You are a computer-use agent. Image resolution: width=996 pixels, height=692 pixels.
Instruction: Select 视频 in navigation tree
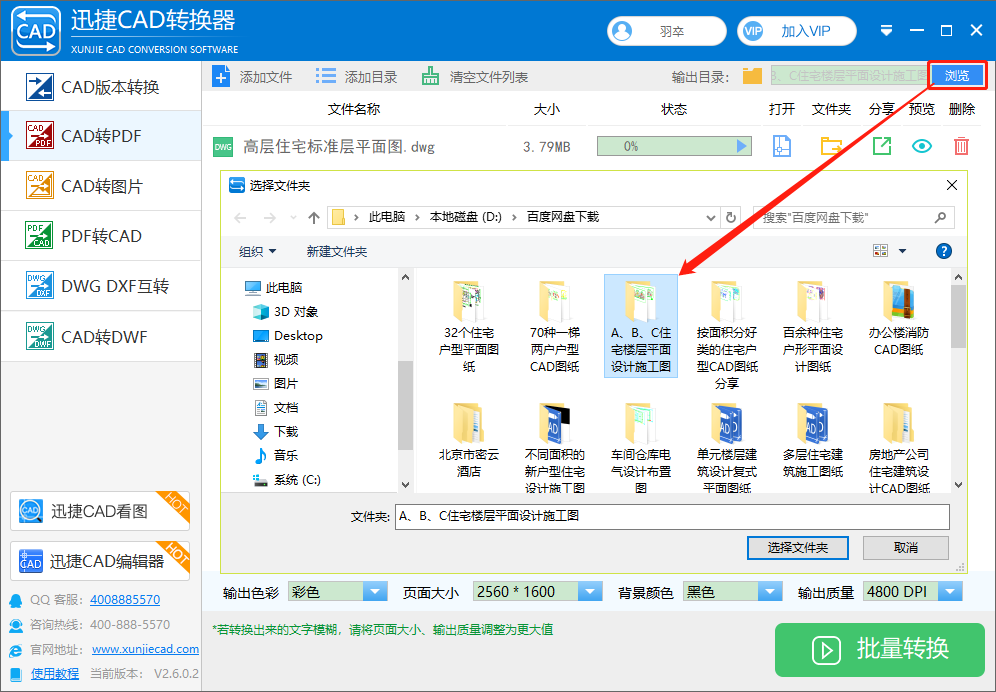[276, 360]
